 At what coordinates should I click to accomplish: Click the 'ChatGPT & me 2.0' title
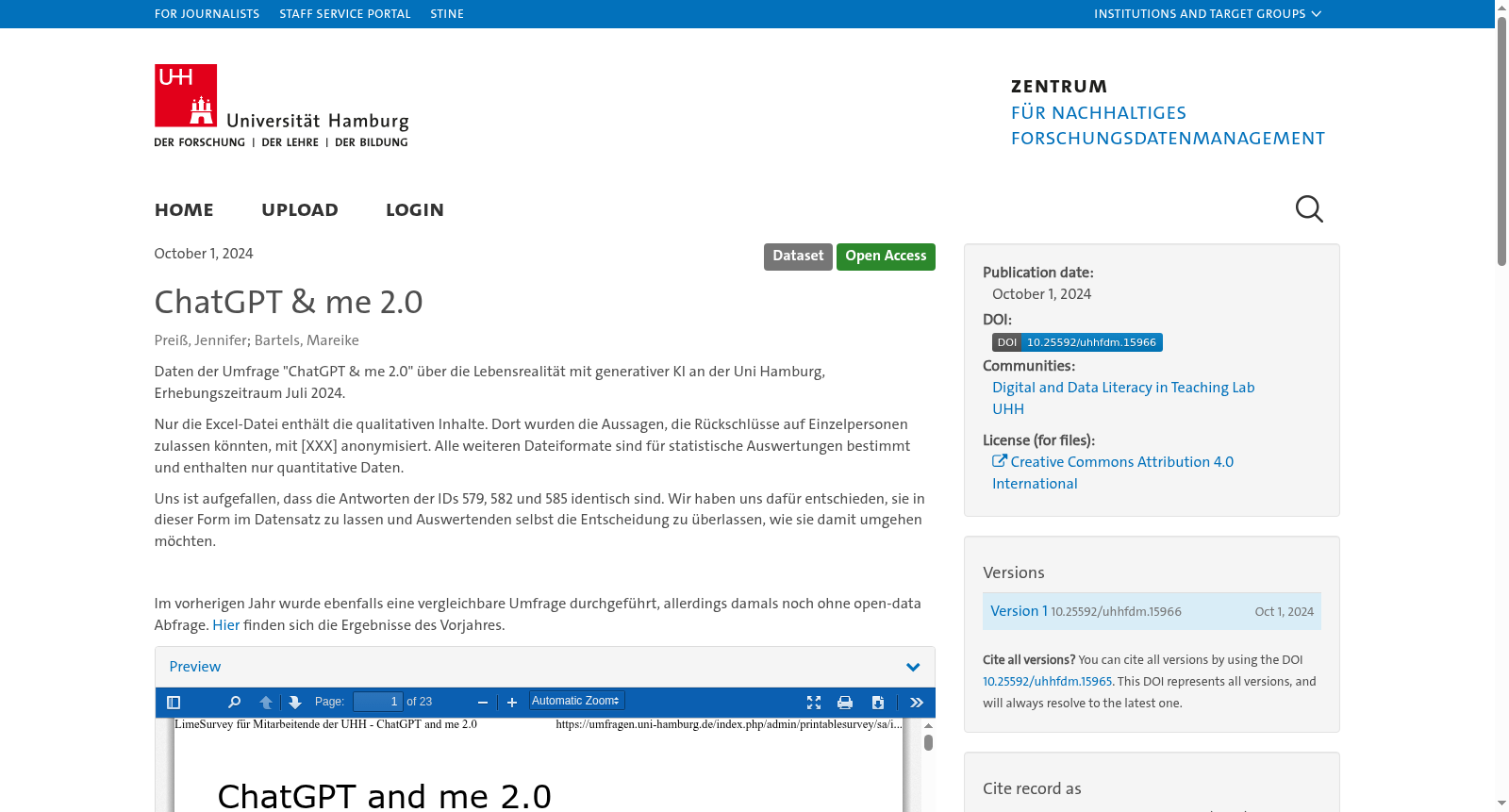click(x=289, y=302)
